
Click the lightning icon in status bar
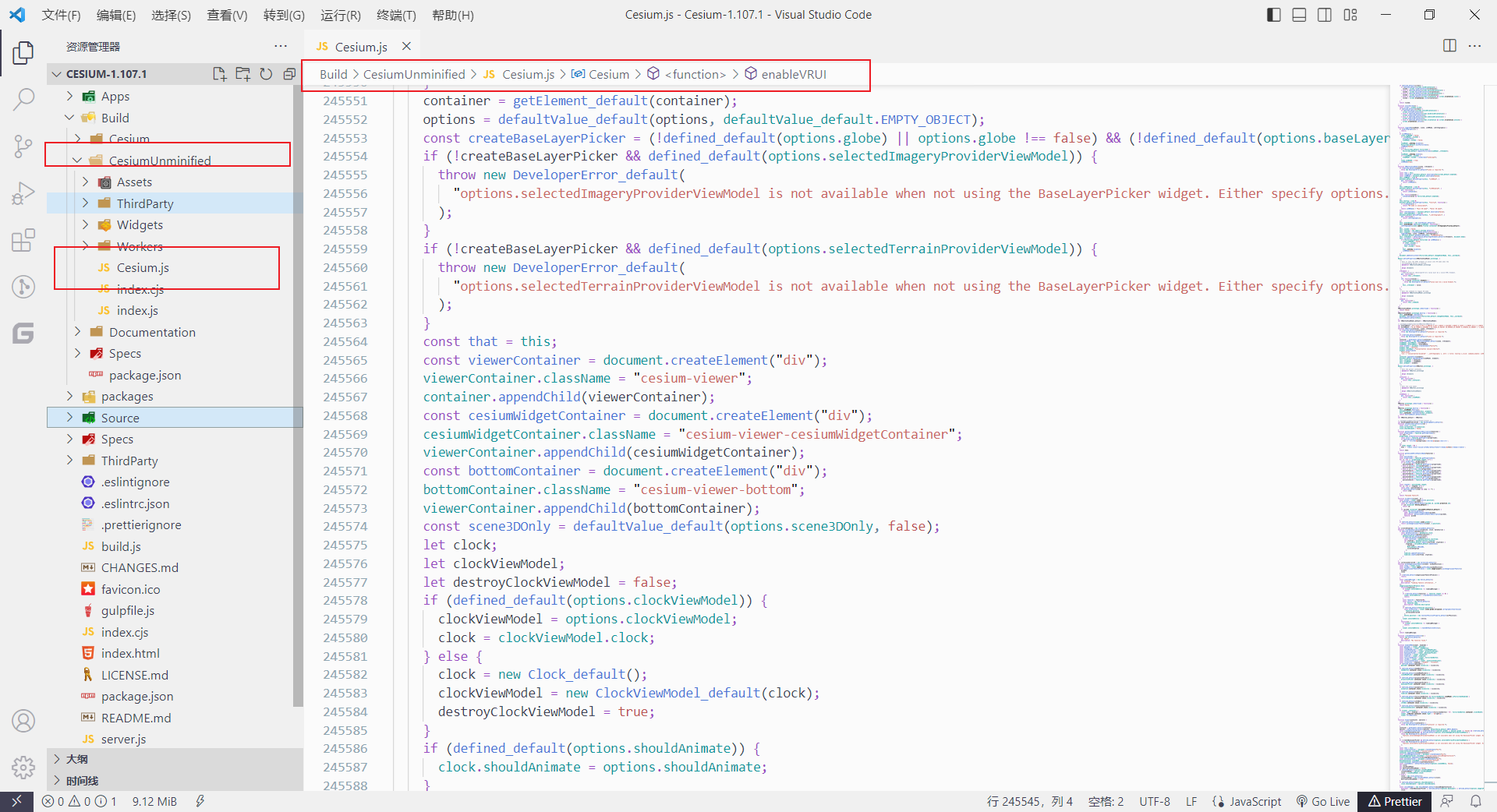[200, 801]
